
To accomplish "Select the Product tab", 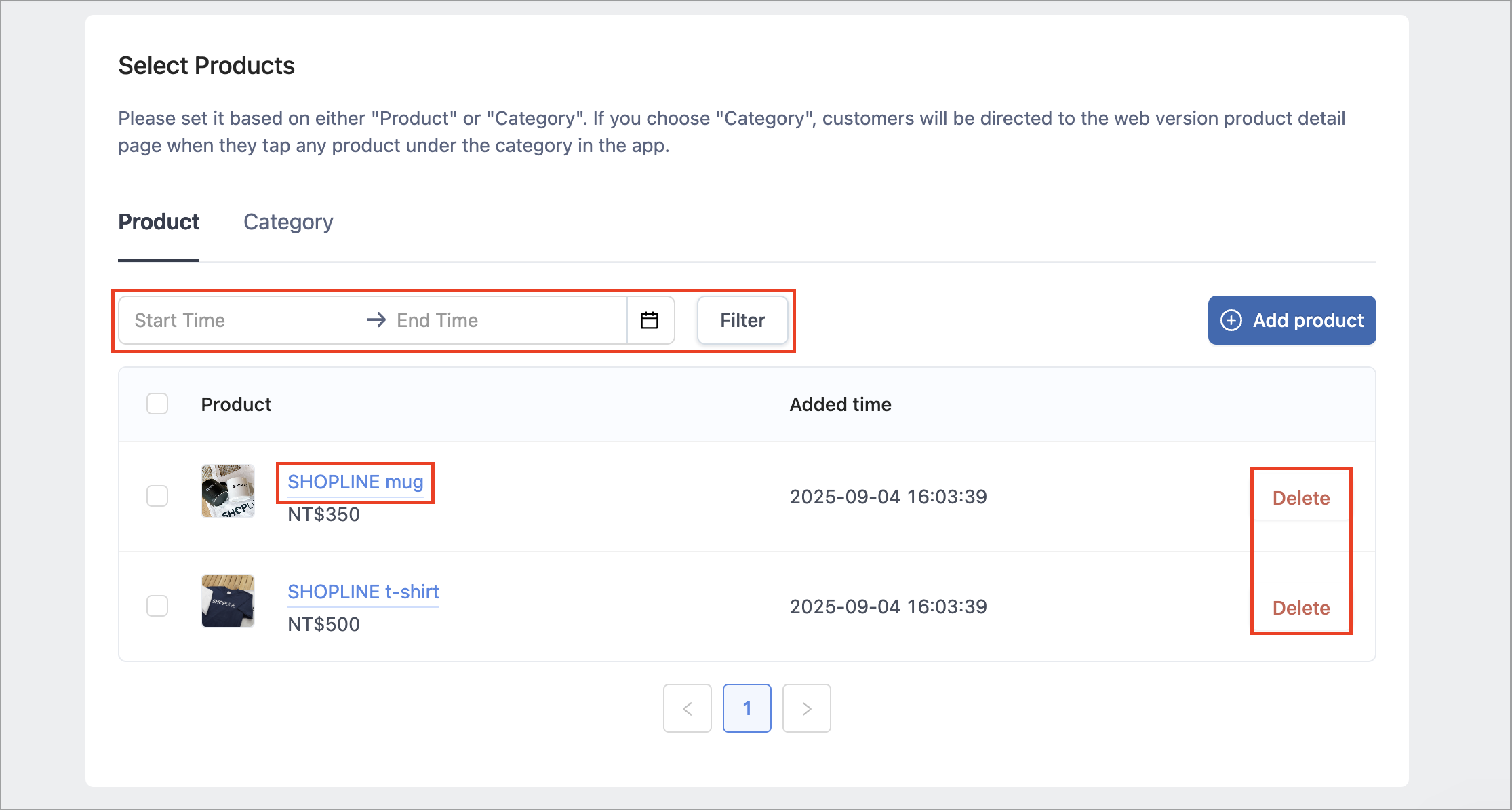I will [x=159, y=222].
